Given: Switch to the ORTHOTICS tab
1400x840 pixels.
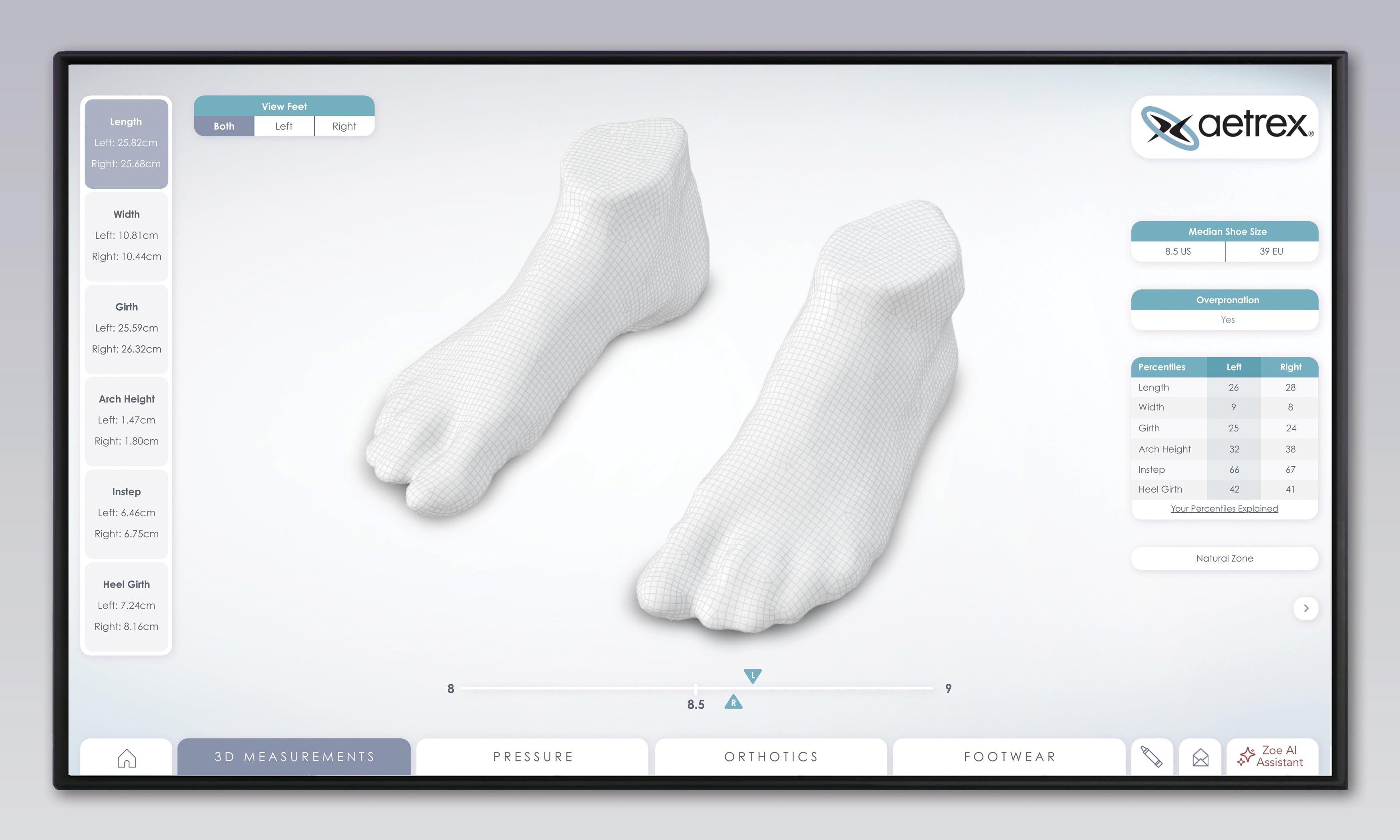Looking at the screenshot, I should pyautogui.click(x=771, y=757).
